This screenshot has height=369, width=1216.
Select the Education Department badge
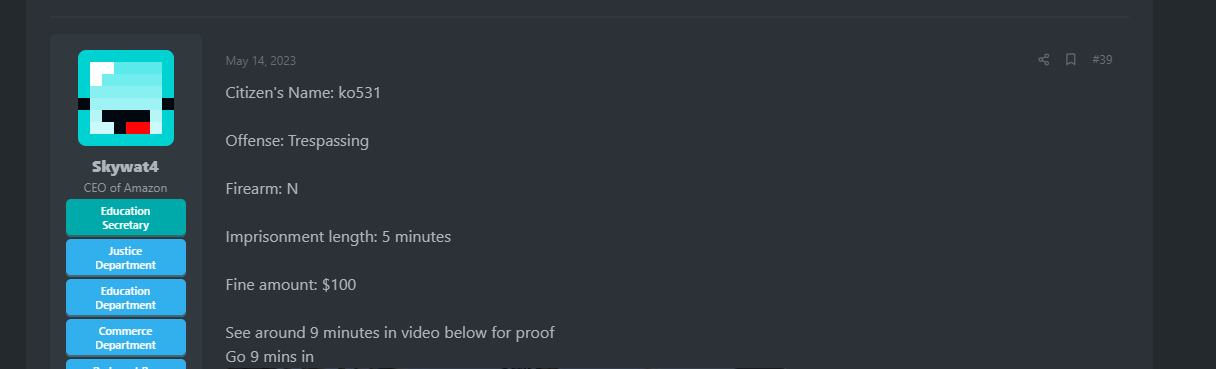pos(126,298)
